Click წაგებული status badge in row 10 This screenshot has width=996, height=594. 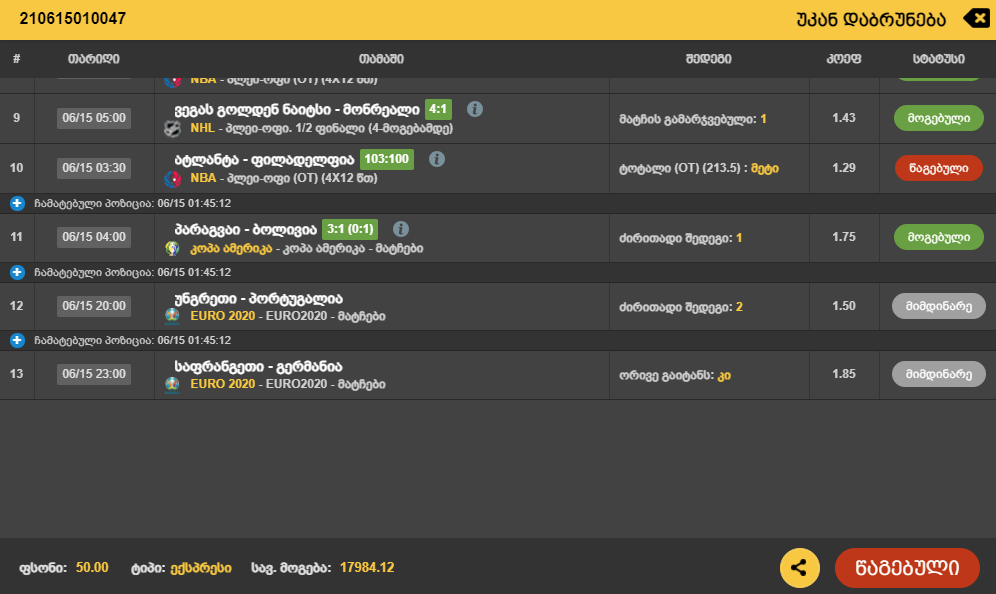(938, 168)
